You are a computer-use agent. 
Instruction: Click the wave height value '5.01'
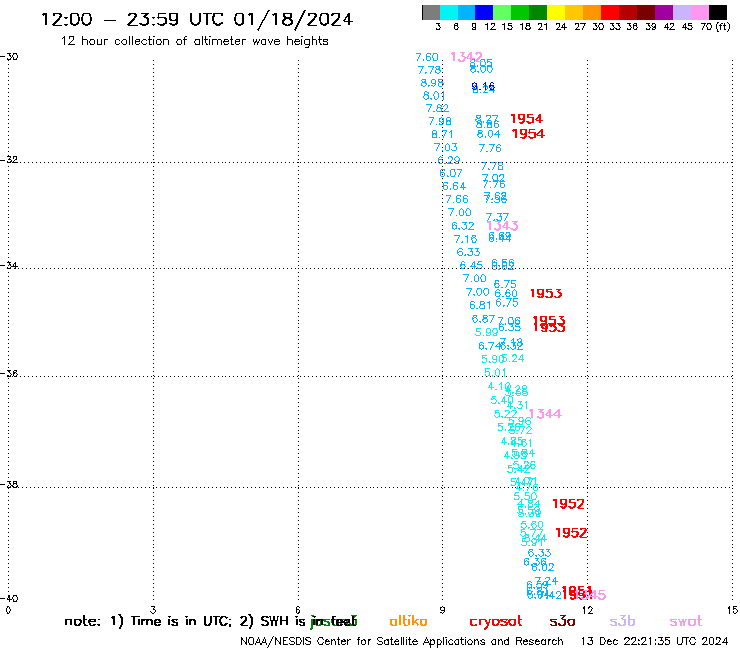[x=495, y=372]
